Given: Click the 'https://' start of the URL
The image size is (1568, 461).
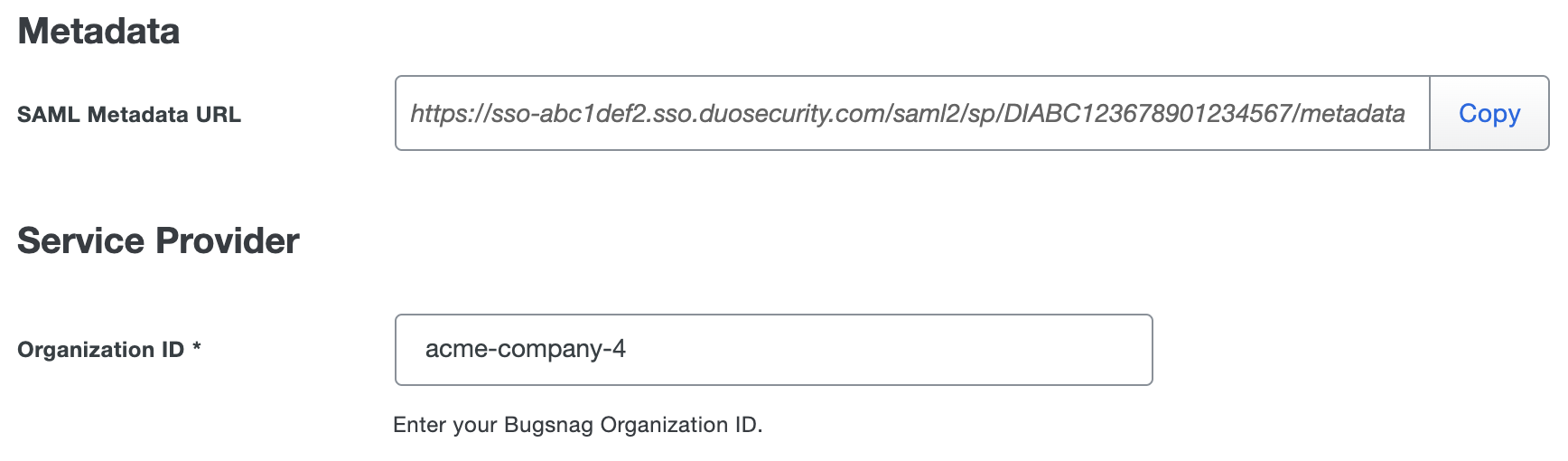Looking at the screenshot, I should [x=450, y=114].
